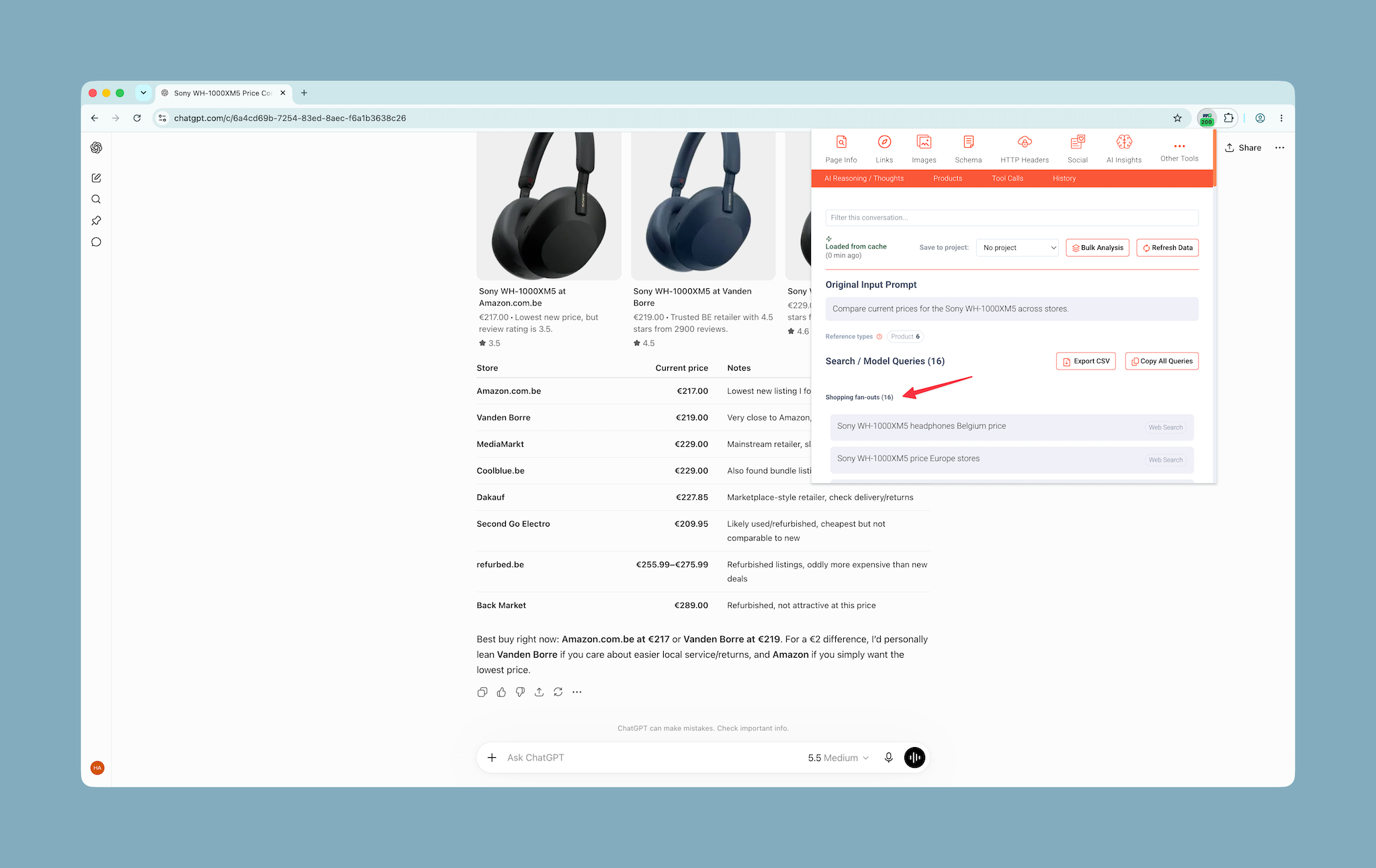Copy the ChatGPT response
The width and height of the screenshot is (1376, 868).
[482, 692]
